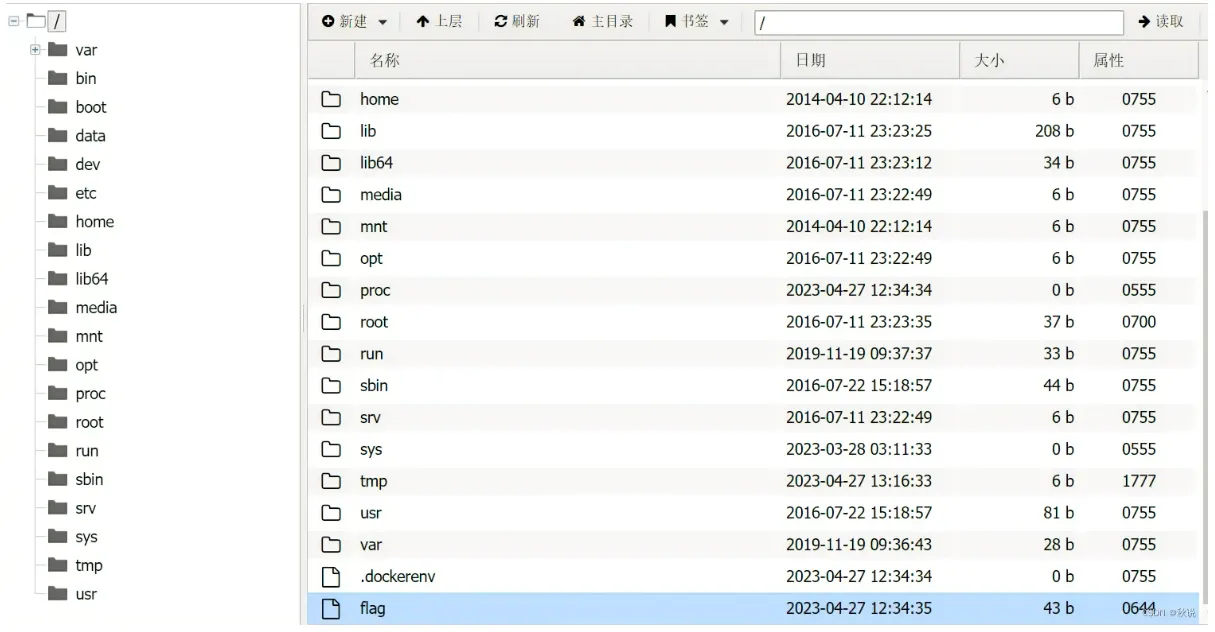Image resolution: width=1215 pixels, height=632 pixels.
Task: Click mnt folder icon in tree
Action: (x=58, y=337)
